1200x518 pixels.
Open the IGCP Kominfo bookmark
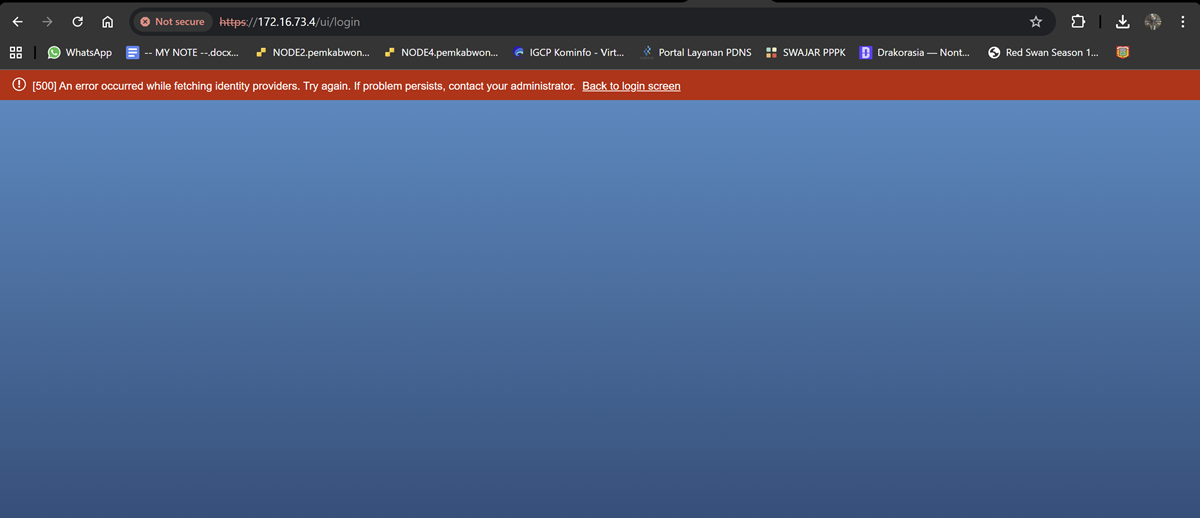click(x=568, y=52)
